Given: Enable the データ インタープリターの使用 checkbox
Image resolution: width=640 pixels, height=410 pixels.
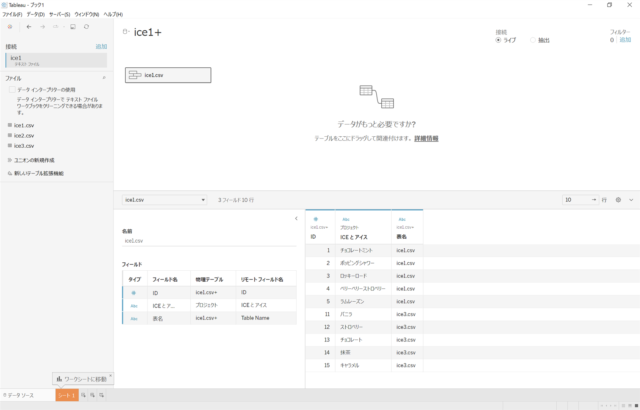Looking at the screenshot, I should 11,89.
